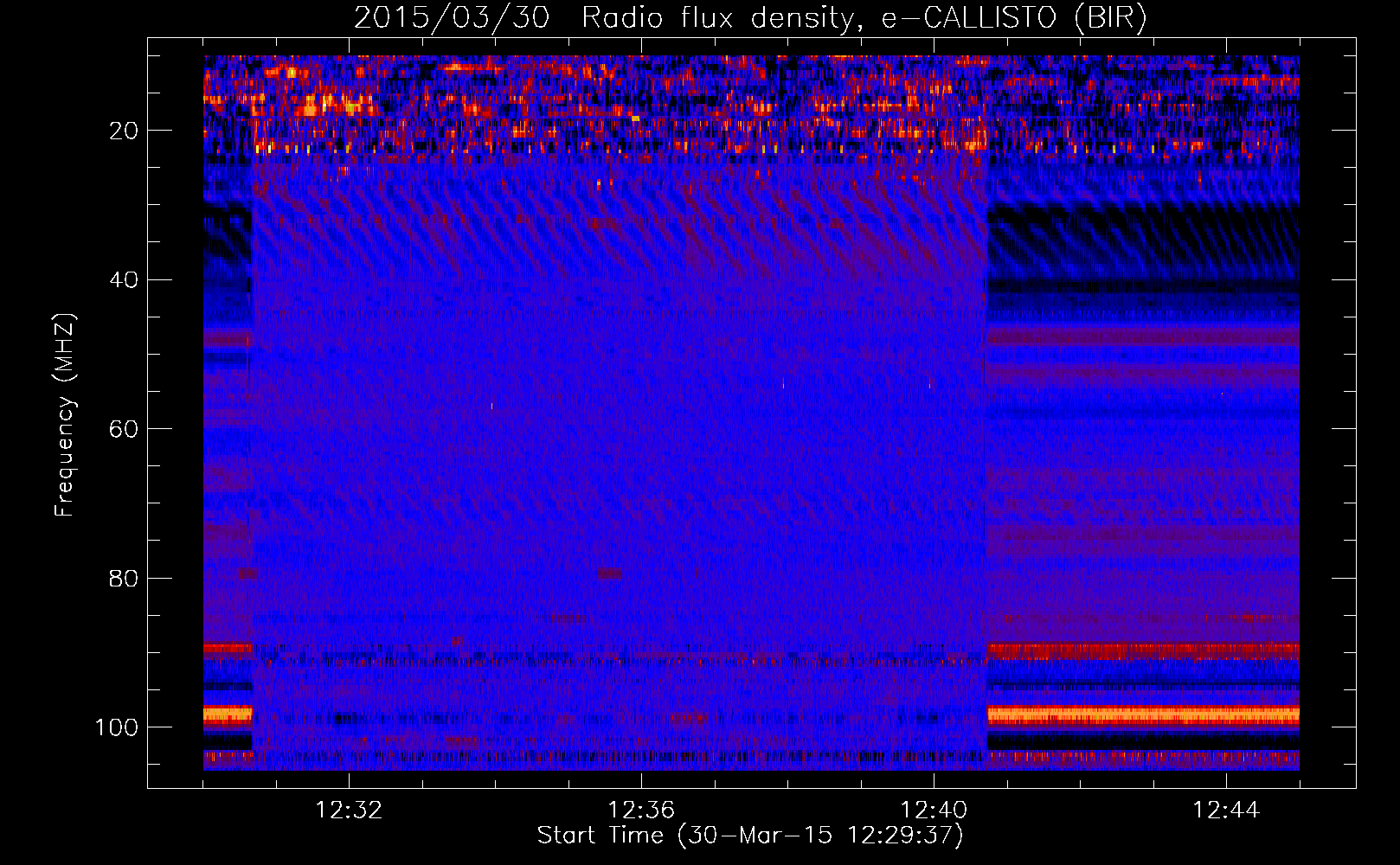Click the 60 MHz frequency tick label
This screenshot has width=1400, height=865.
(124, 429)
